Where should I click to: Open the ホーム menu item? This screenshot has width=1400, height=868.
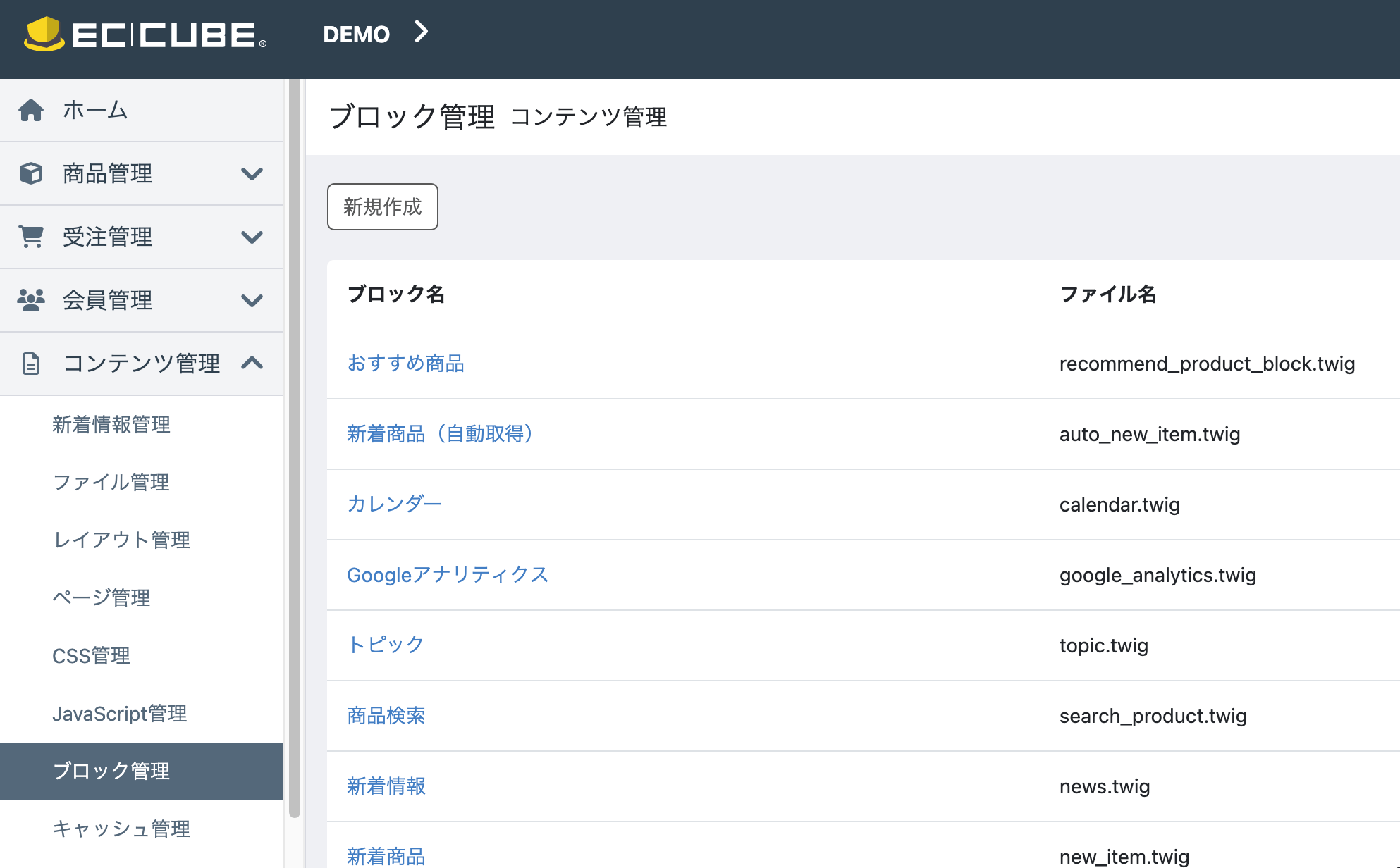click(142, 110)
